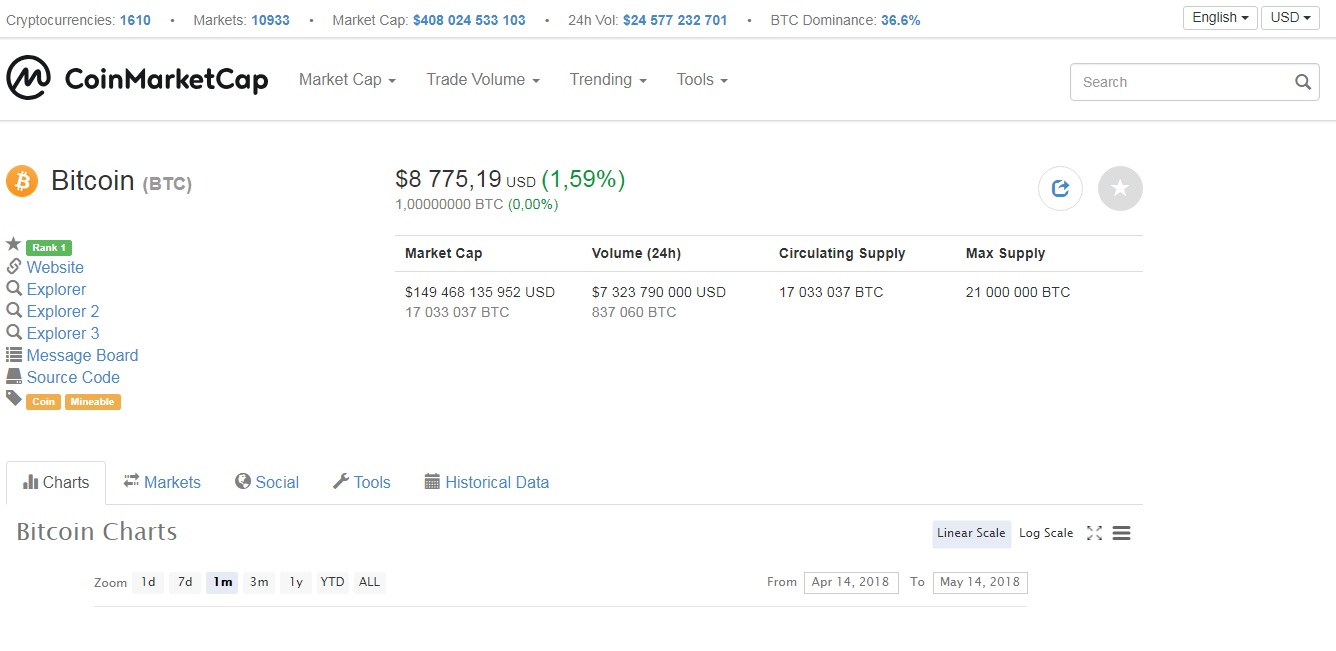Screen dimensions: 1336x651
Task: Click the star icon beside Rank 1
Action: (13, 244)
